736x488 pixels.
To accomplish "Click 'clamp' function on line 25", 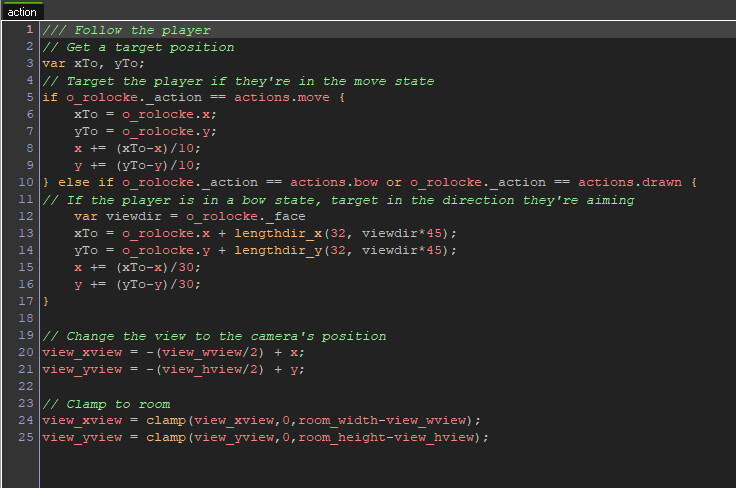I will click(x=166, y=437).
